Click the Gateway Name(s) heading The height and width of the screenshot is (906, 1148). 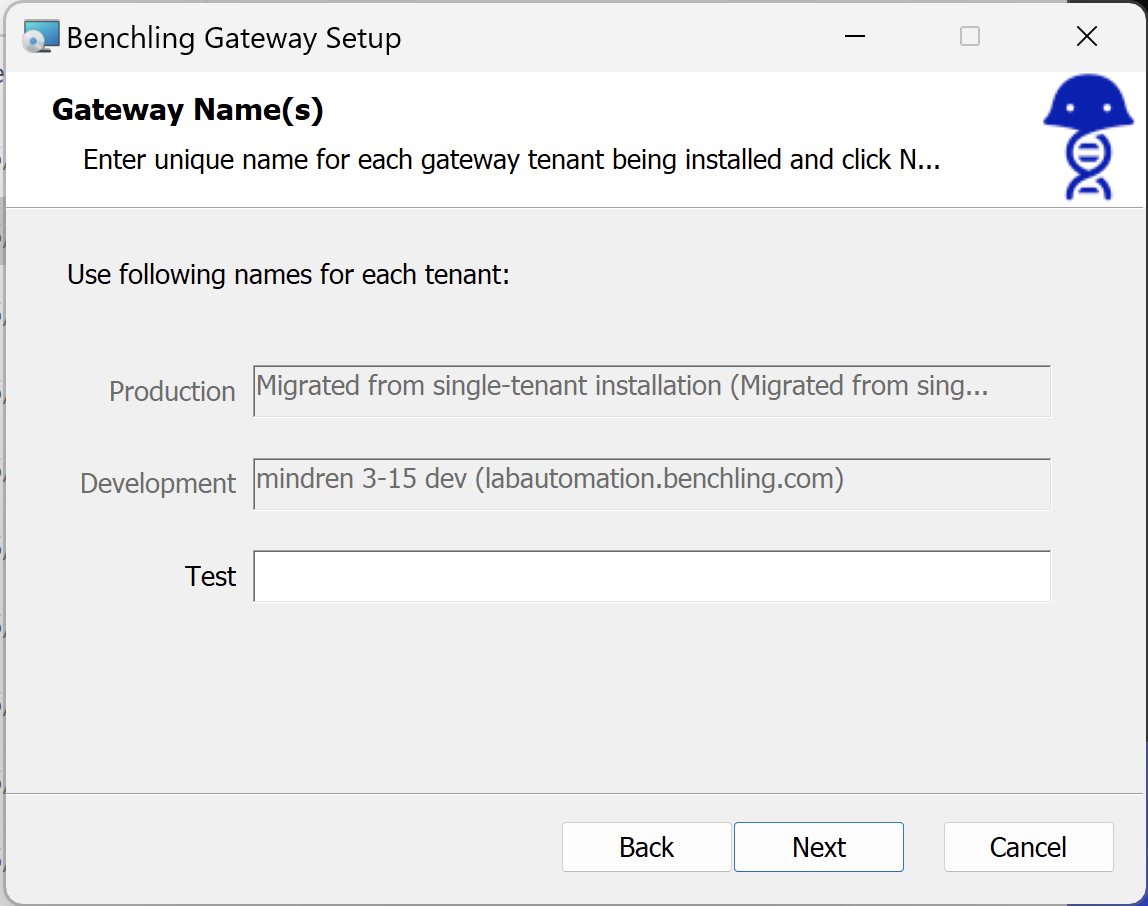[187, 110]
